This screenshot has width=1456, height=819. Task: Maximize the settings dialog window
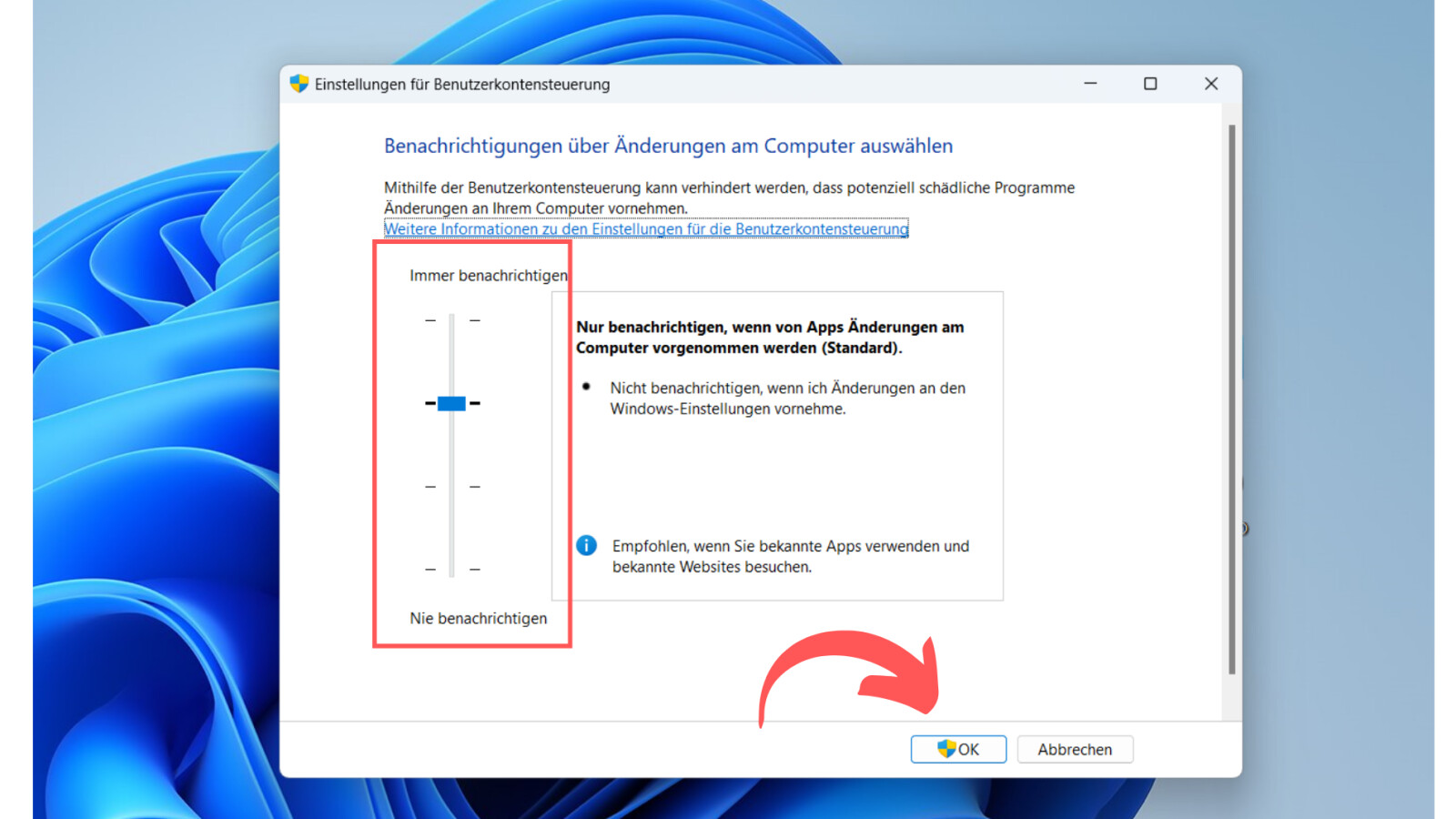click(1150, 84)
